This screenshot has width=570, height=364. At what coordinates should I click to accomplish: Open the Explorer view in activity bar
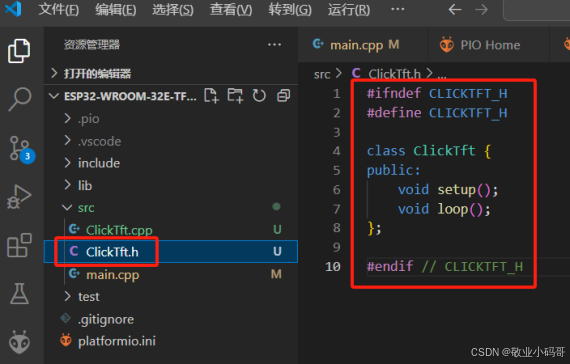click(19, 51)
